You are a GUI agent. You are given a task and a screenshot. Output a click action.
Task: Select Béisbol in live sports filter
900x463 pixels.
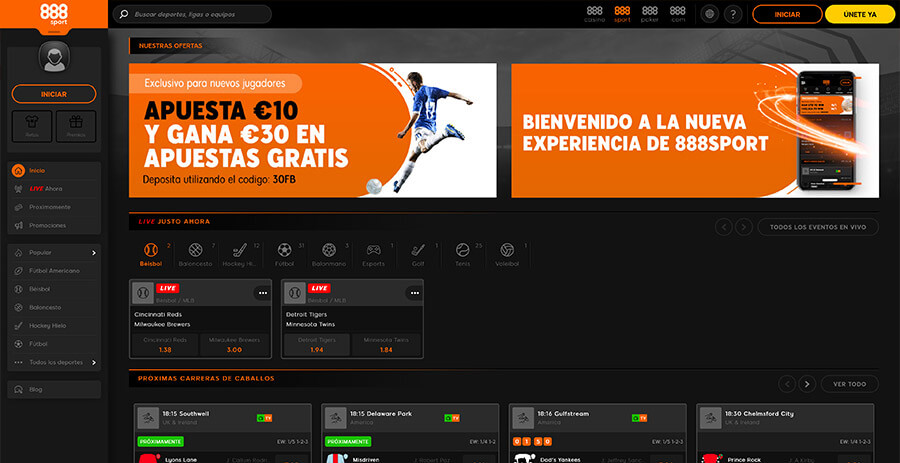tap(151, 255)
